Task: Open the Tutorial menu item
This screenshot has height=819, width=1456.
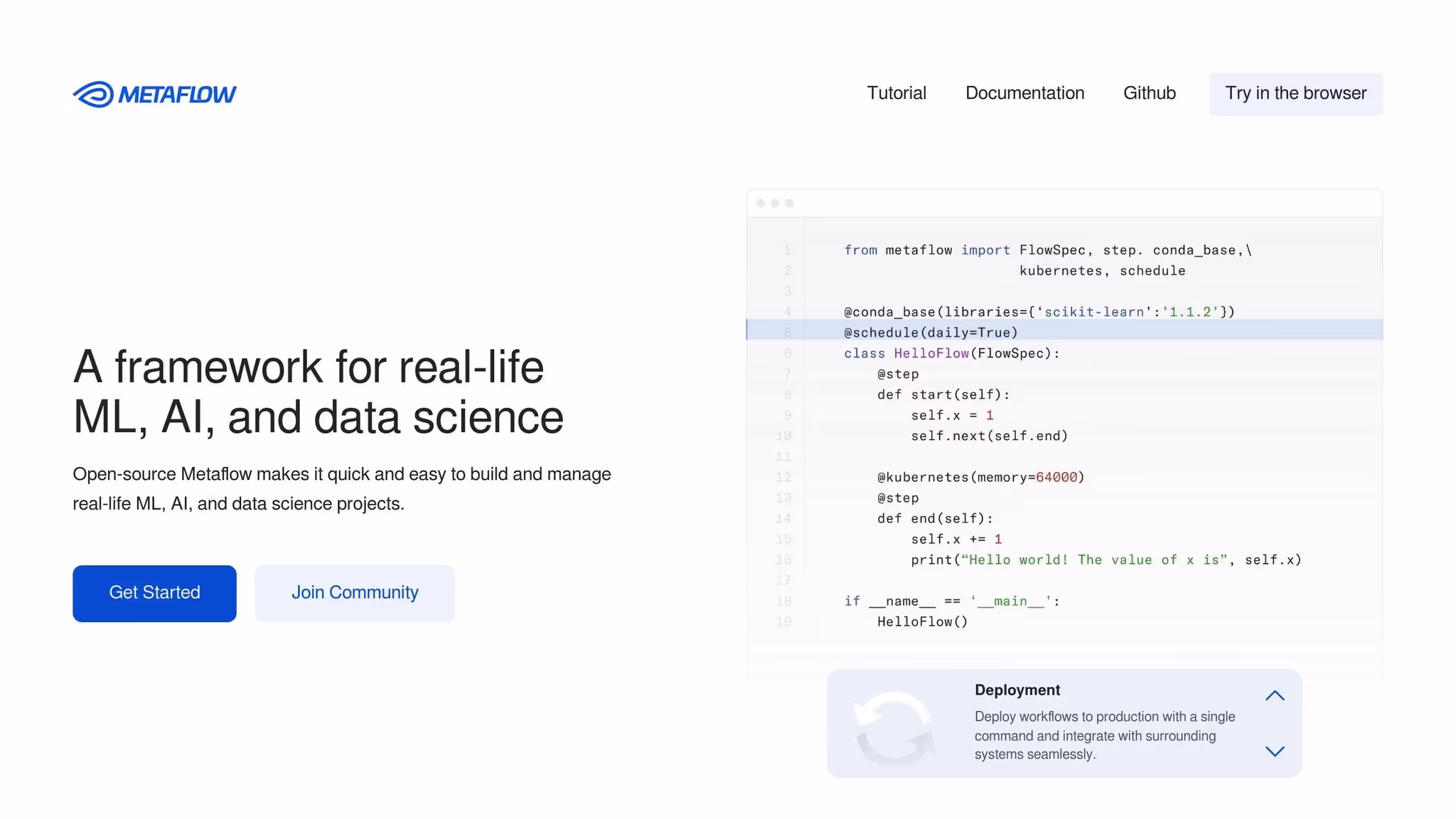Action: pos(896,93)
